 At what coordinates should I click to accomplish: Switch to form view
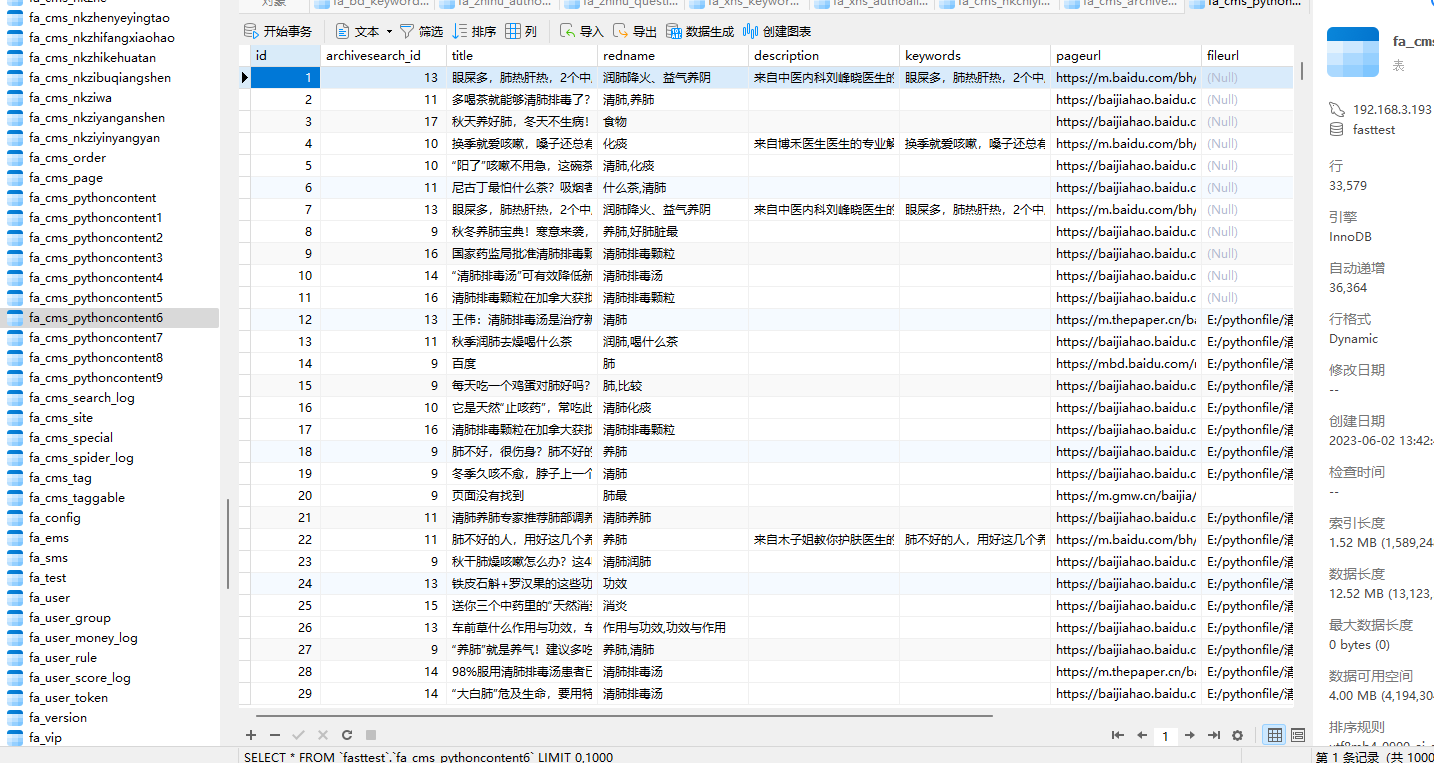click(1296, 735)
